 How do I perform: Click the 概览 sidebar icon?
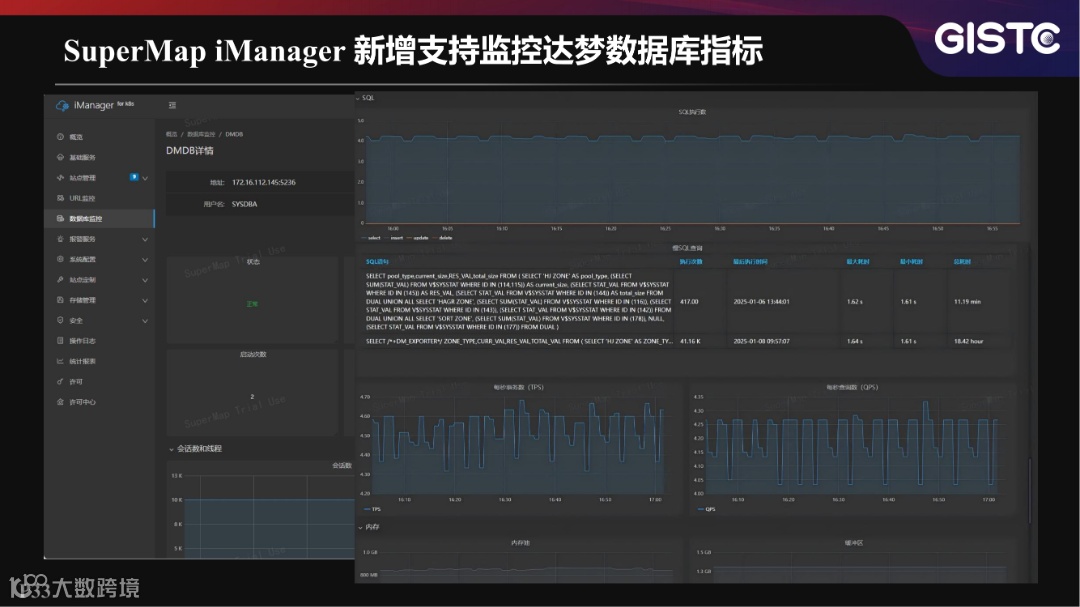coord(61,137)
